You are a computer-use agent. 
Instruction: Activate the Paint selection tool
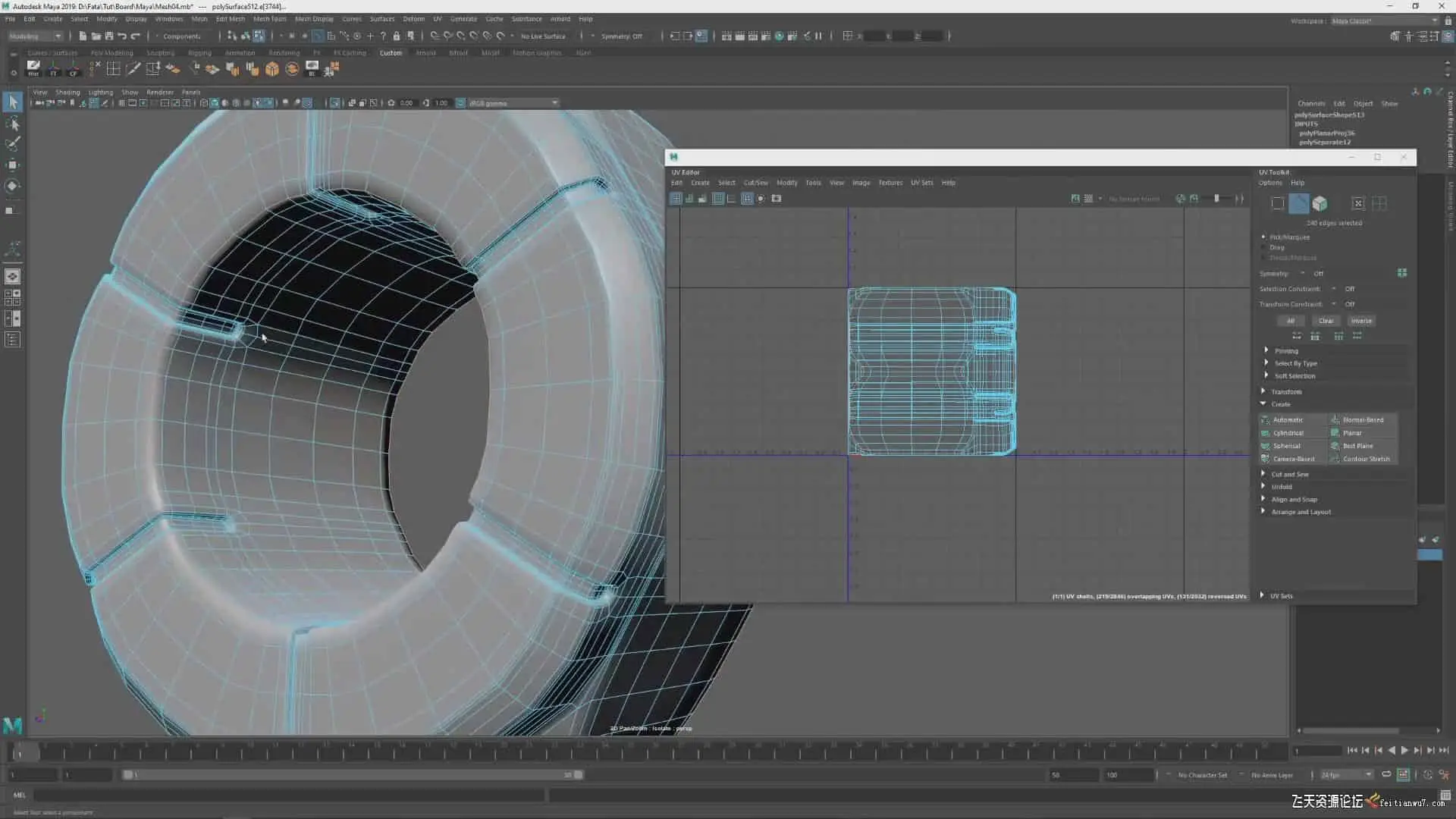tap(12, 144)
